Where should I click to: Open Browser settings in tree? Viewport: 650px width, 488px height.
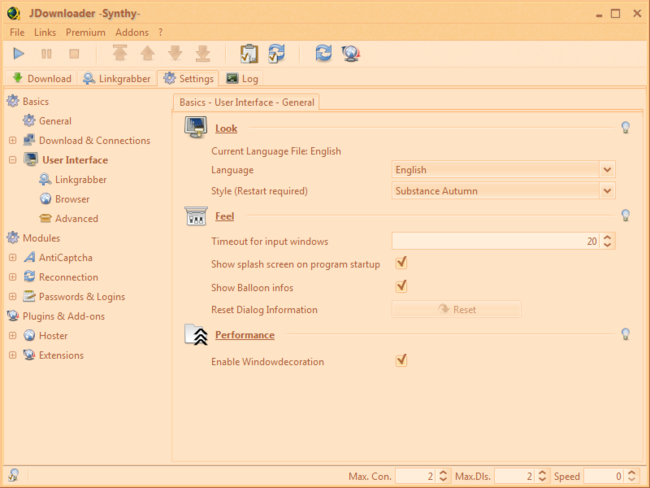[72, 199]
